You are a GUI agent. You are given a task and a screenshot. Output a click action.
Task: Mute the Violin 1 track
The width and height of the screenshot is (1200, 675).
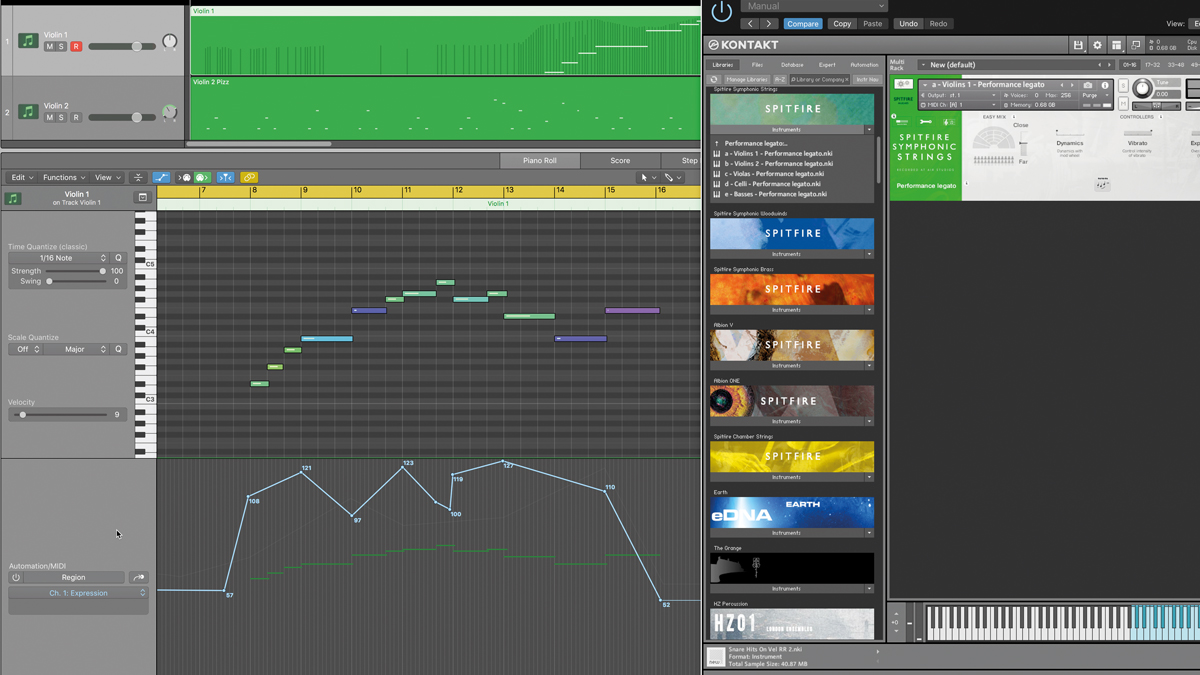tap(49, 47)
